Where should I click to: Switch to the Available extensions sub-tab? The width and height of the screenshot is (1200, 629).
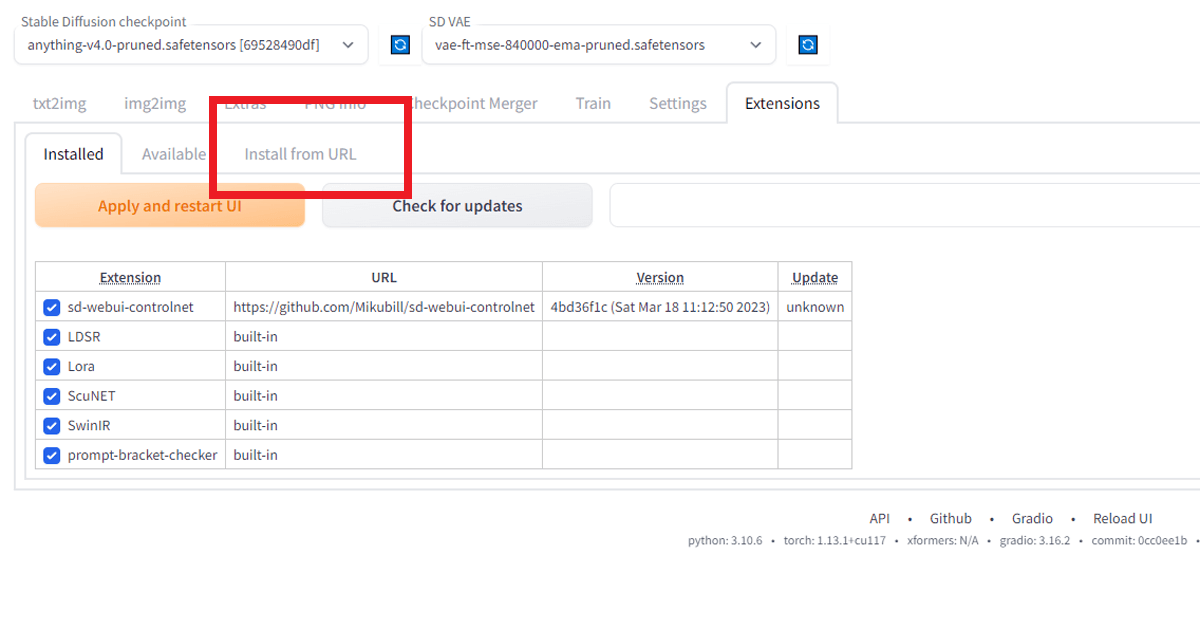pyautogui.click(x=173, y=154)
